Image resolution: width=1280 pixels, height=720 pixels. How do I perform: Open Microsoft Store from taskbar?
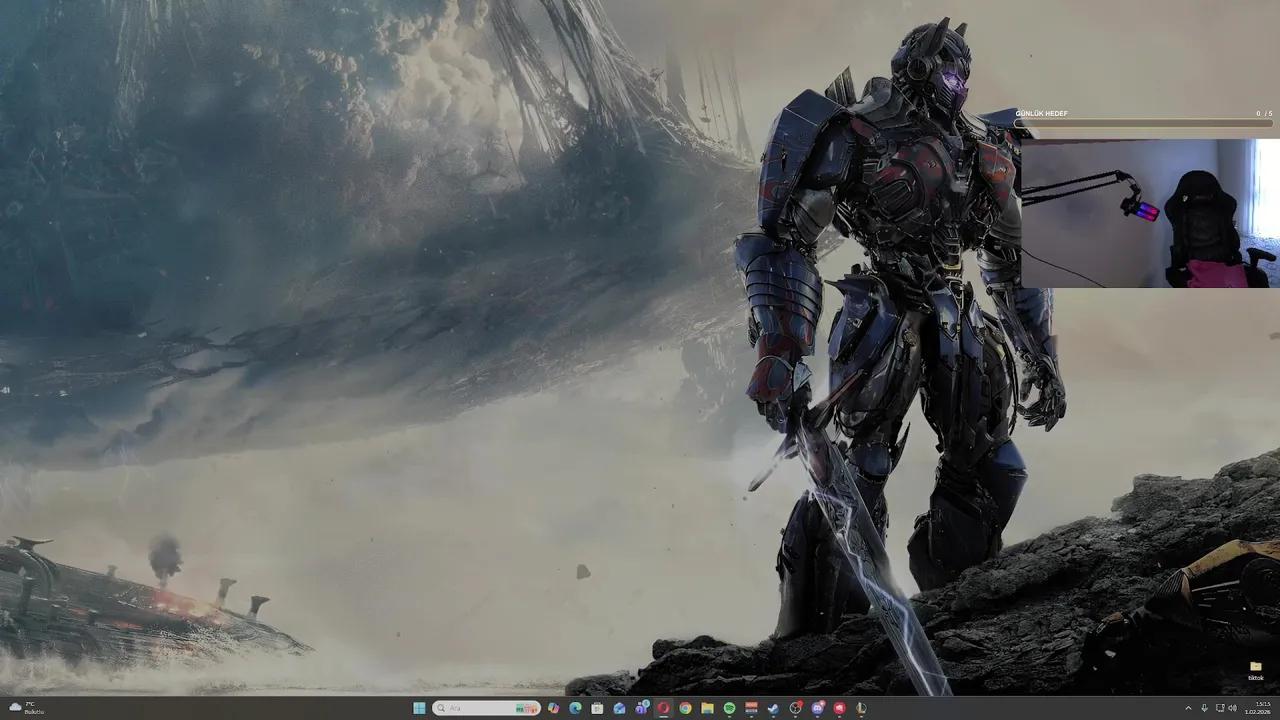click(597, 708)
